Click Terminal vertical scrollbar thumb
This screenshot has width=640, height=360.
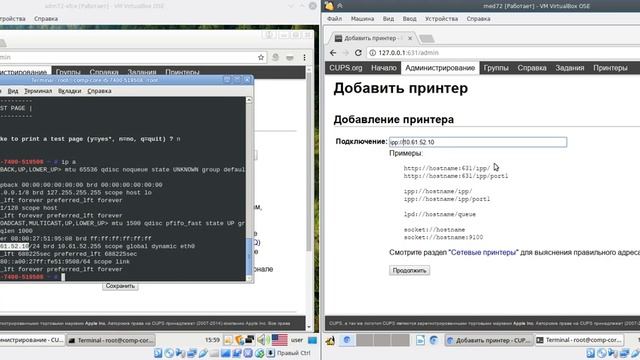249,257
